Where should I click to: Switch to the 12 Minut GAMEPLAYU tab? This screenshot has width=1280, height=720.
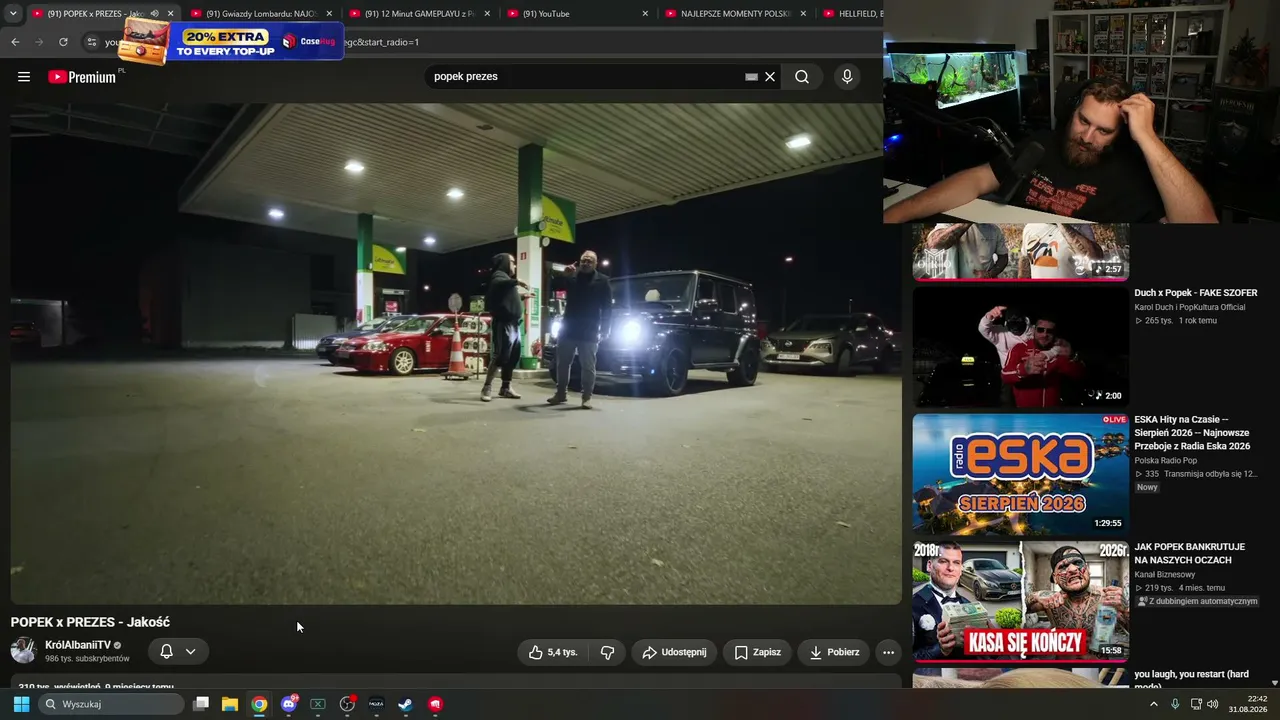click(x=420, y=14)
